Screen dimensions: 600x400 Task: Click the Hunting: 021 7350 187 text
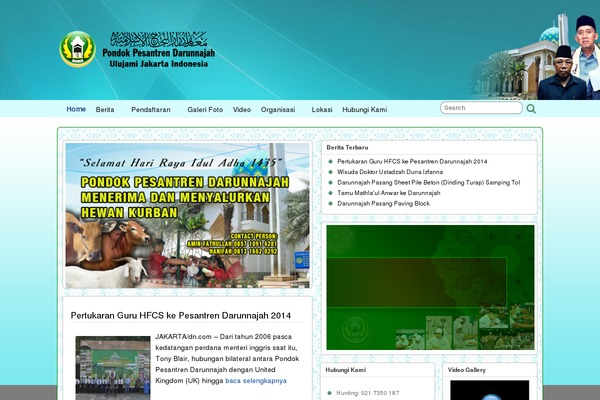tap(368, 393)
